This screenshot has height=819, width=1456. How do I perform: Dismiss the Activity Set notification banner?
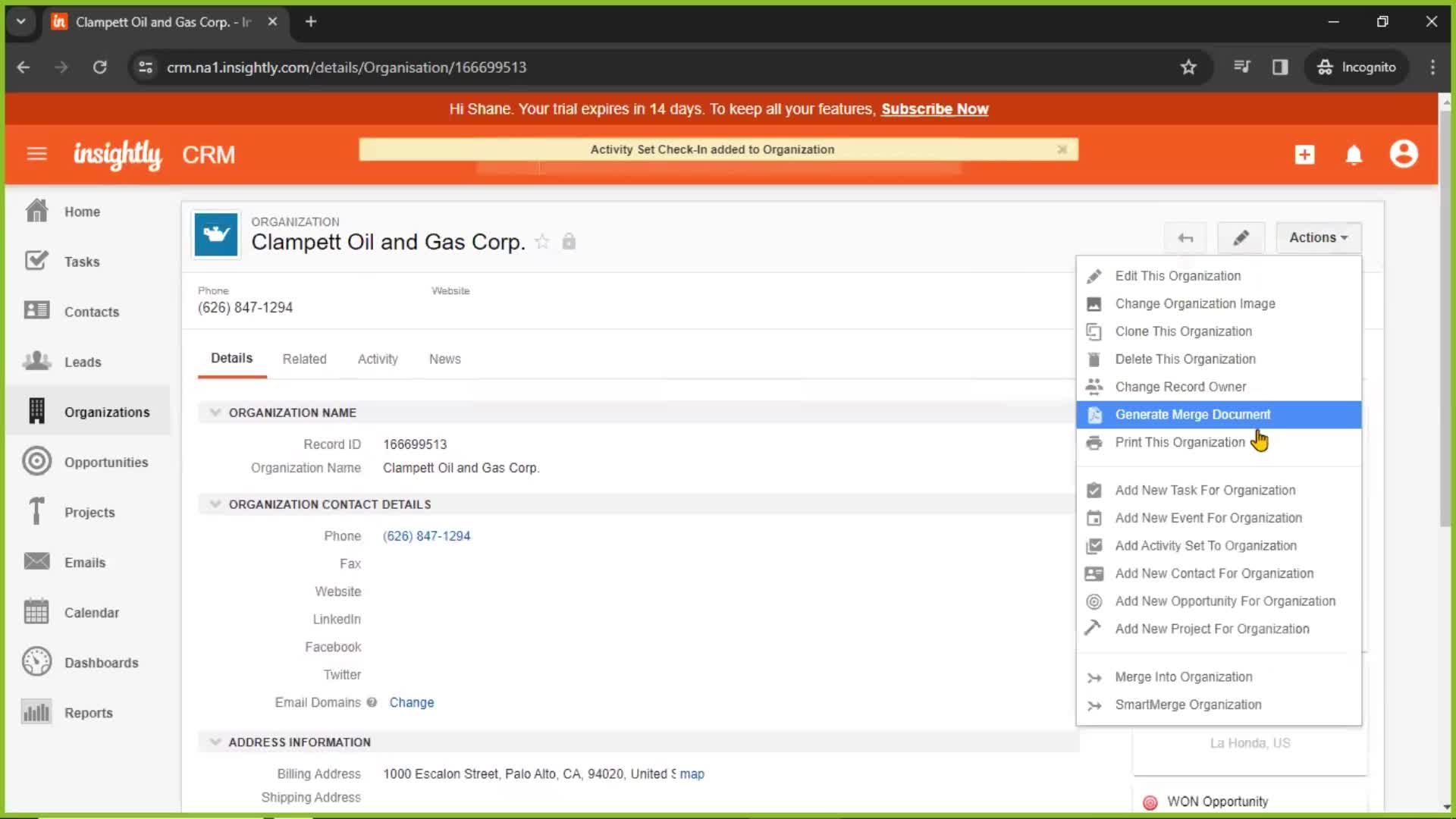click(x=1062, y=149)
